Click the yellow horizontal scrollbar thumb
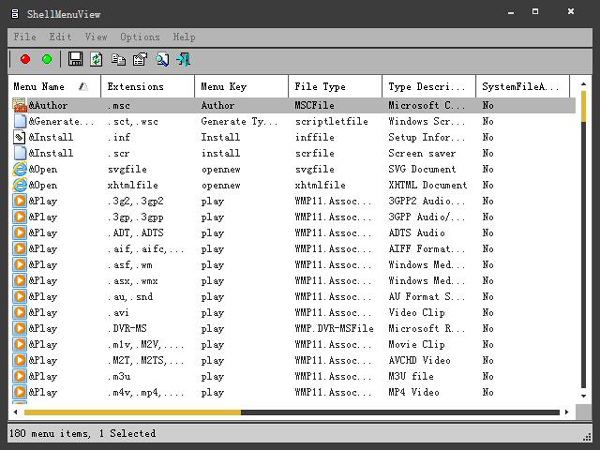The width and height of the screenshot is (600, 450). (x=133, y=412)
